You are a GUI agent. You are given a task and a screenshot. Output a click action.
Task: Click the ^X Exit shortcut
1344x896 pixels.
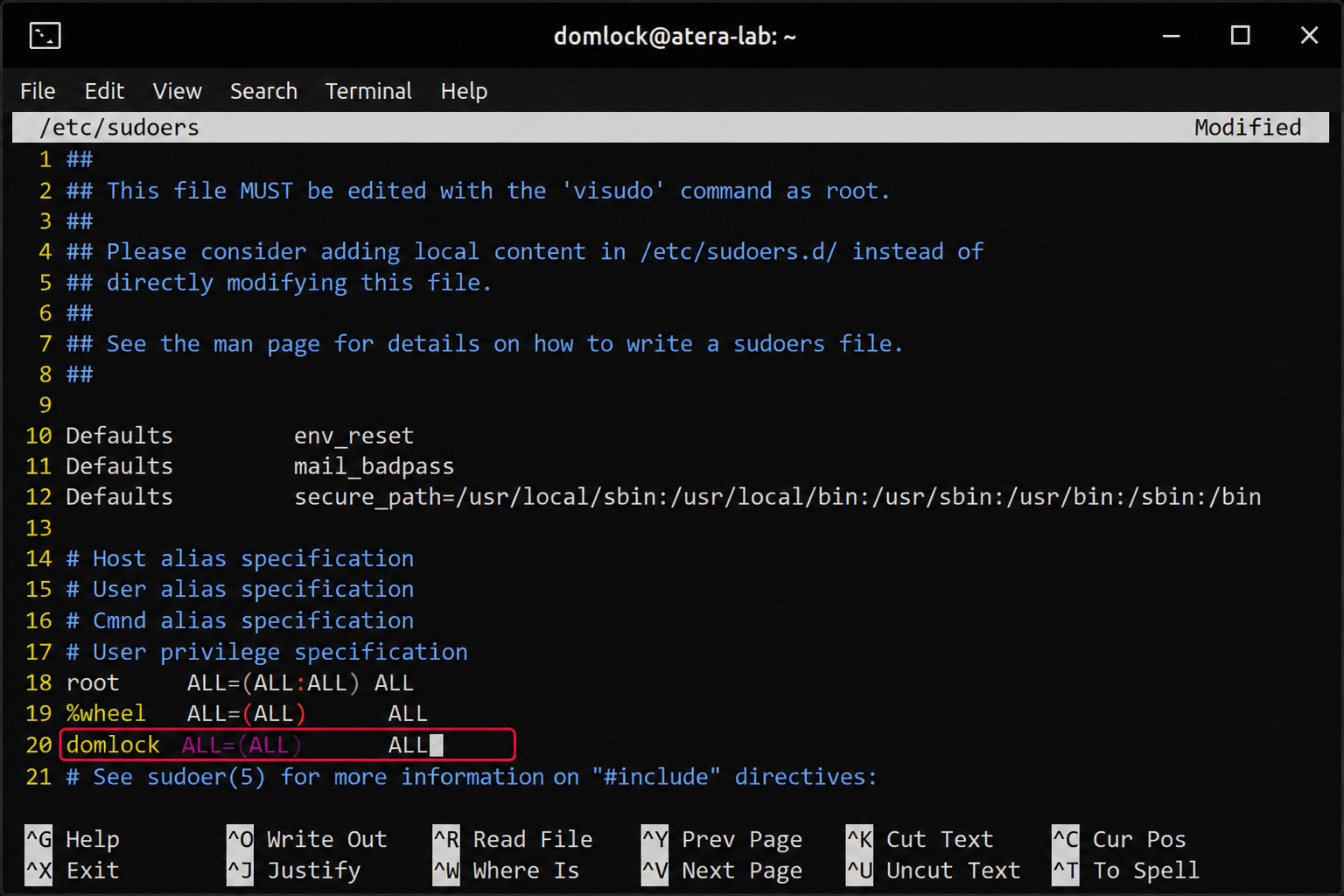(x=73, y=871)
